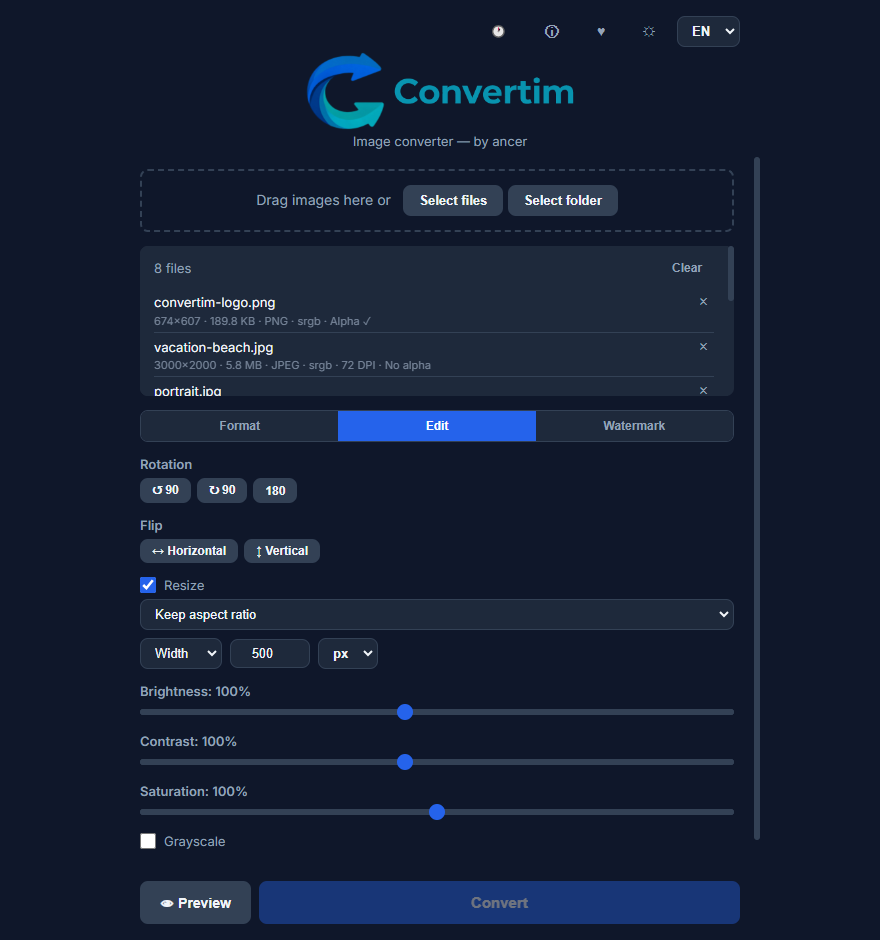Open the EN language dropdown
The width and height of the screenshot is (880, 940).
708,31
